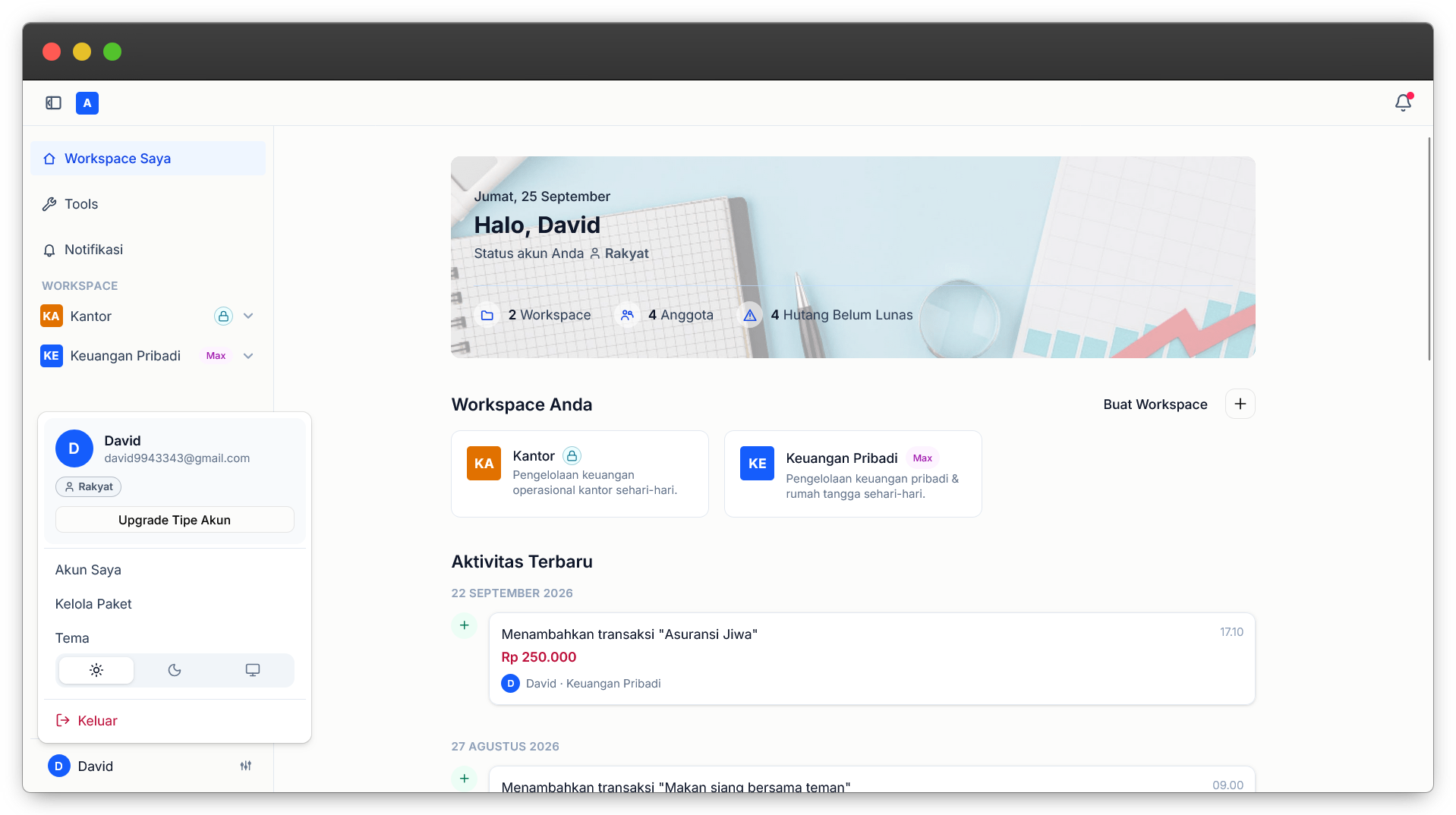Screen dimensions: 1456x815
Task: Select the light theme sun option
Action: coord(96,671)
